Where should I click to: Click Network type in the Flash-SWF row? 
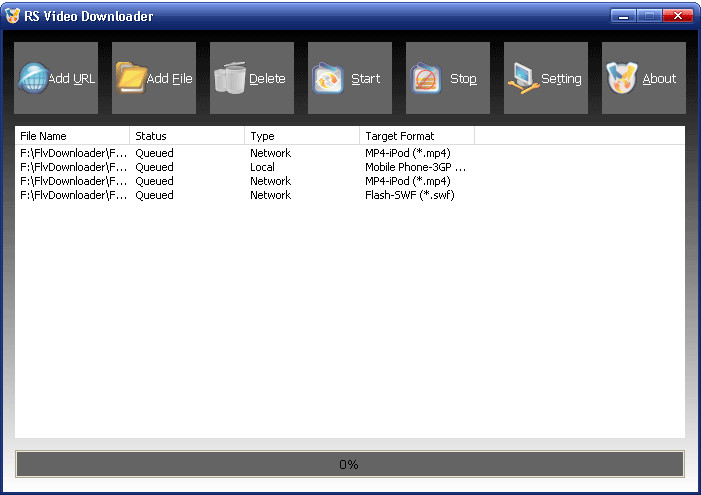pyautogui.click(x=270, y=195)
